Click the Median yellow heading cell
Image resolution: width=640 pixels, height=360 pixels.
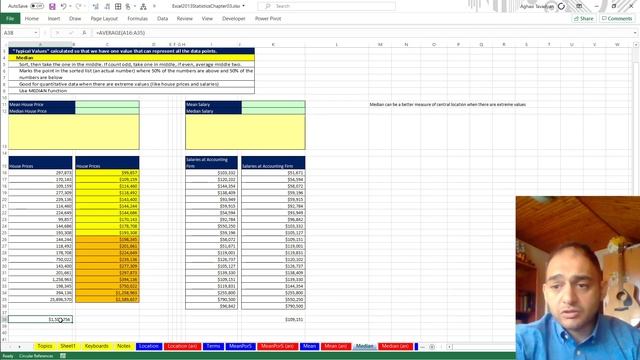[131, 58]
